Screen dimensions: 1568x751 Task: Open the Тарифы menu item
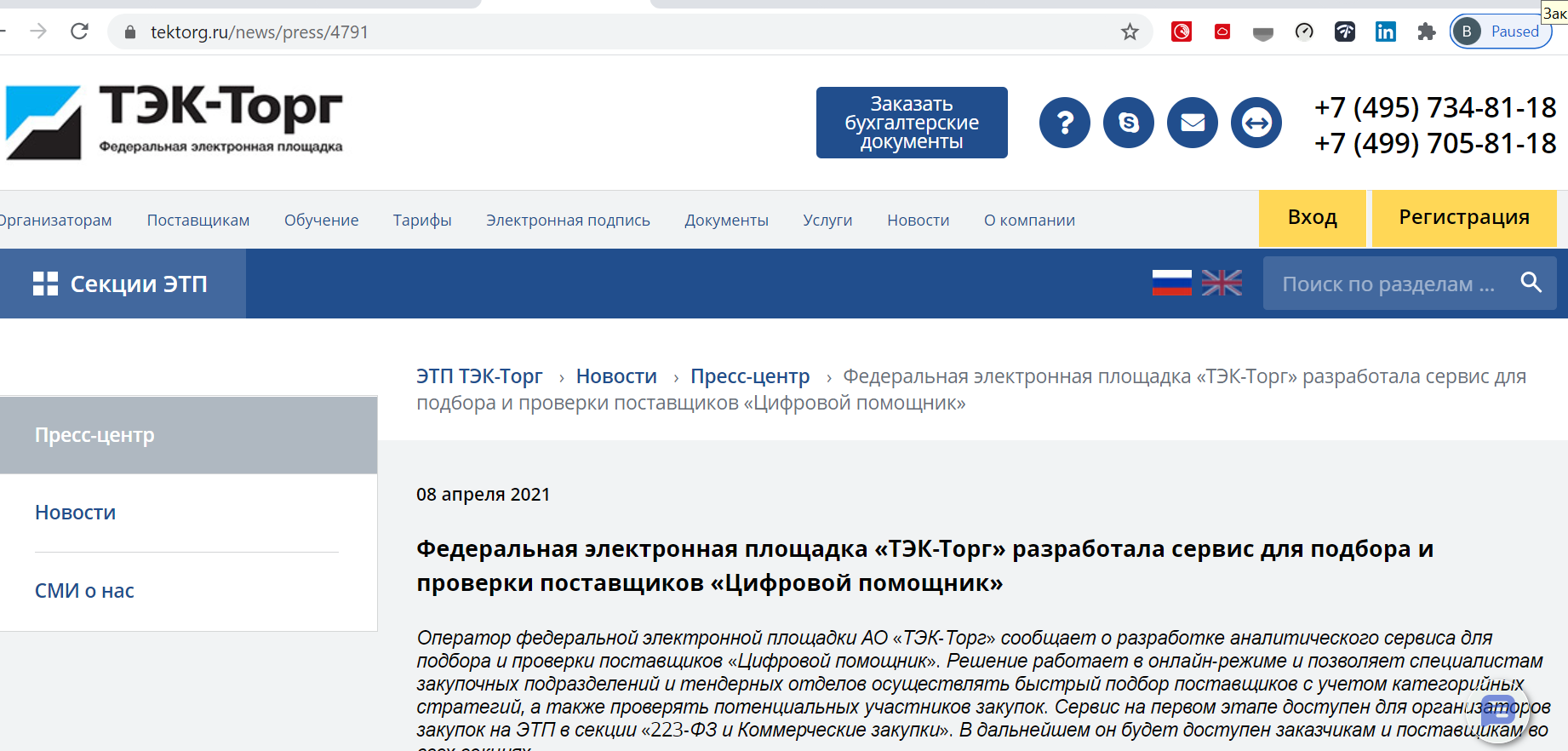[422, 221]
